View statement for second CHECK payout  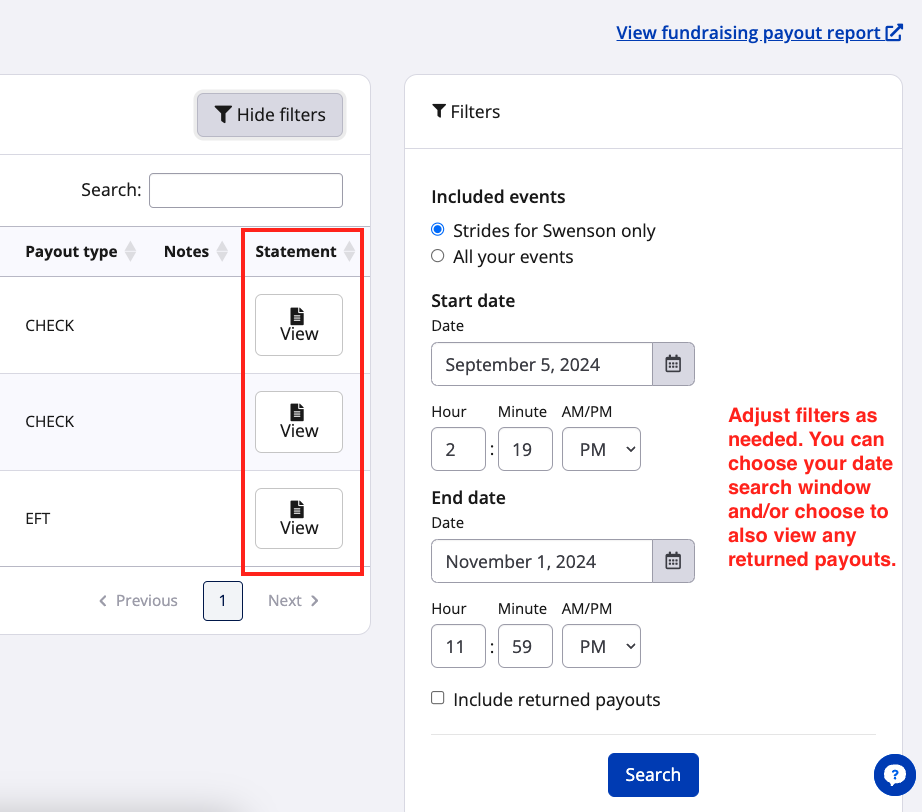298,422
